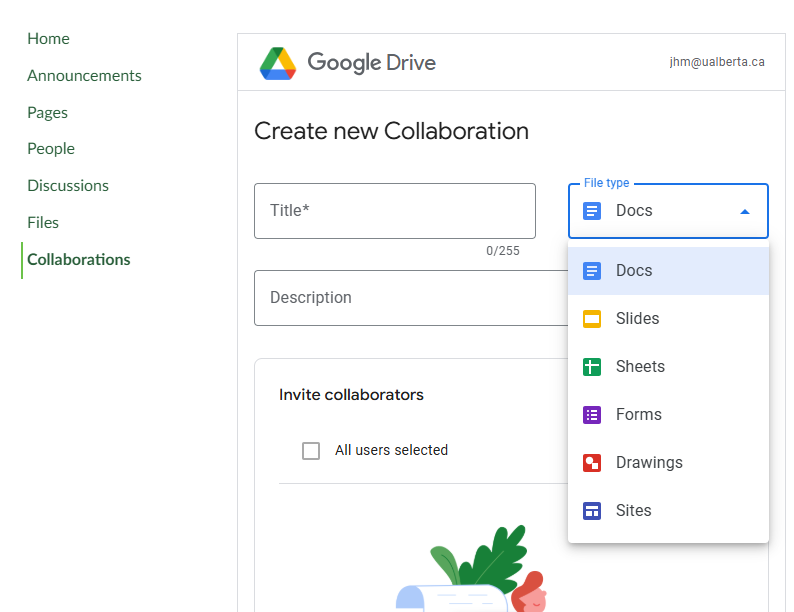Navigate to Discussions

tap(68, 186)
